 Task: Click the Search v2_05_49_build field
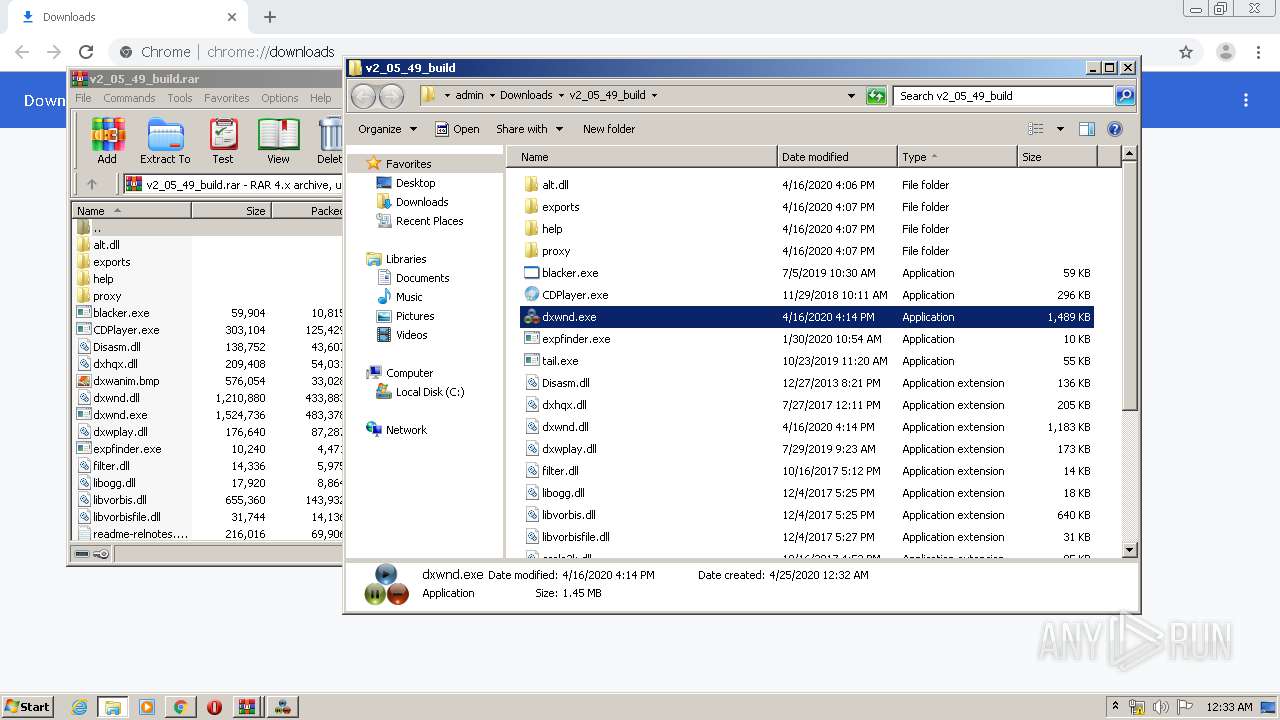[1003, 96]
